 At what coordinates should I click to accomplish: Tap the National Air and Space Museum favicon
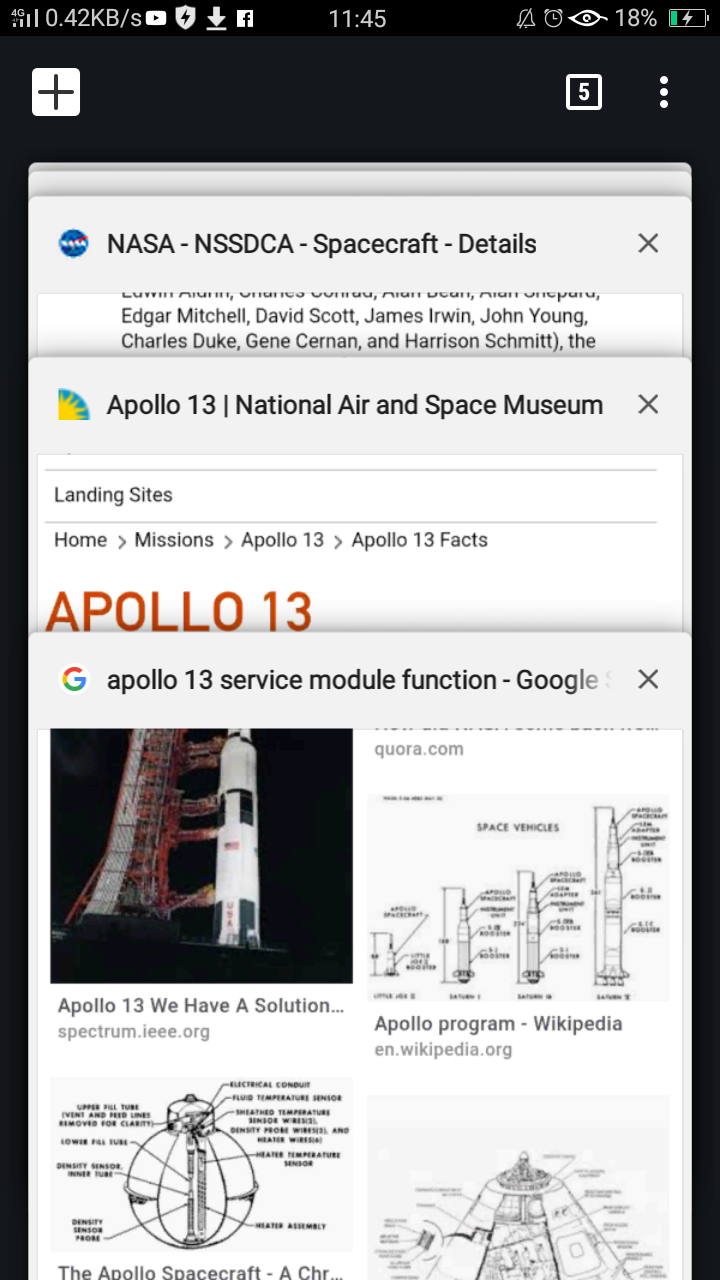tap(74, 404)
